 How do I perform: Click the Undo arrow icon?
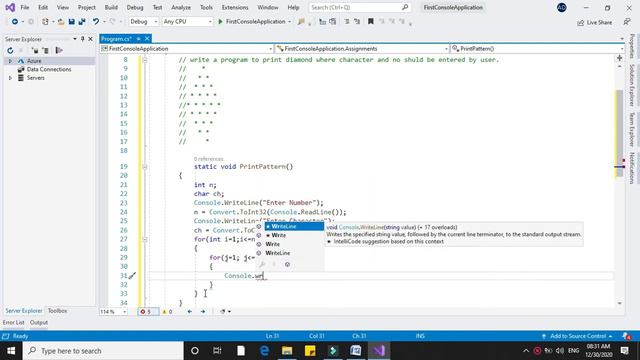(x=96, y=22)
